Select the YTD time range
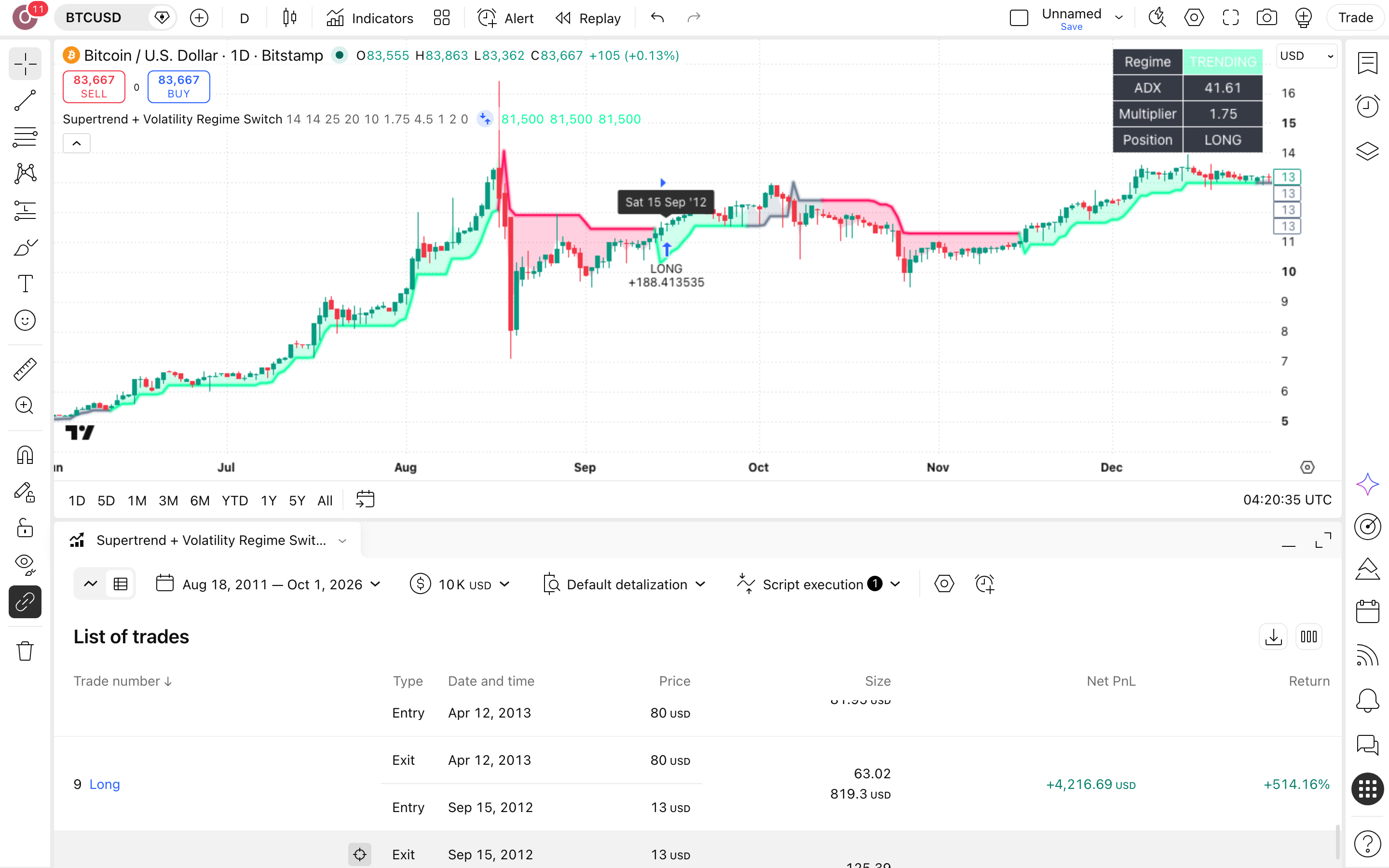 pyautogui.click(x=235, y=501)
